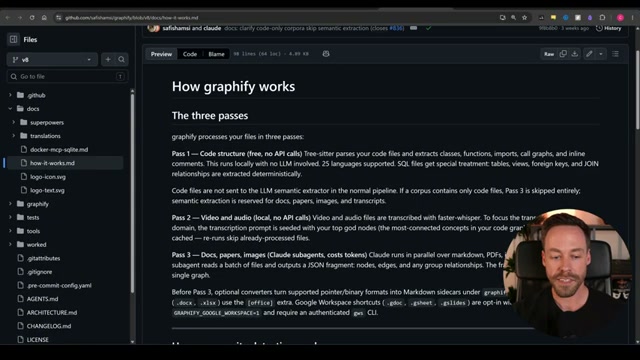Open .gitignore in file tree

click(39, 272)
